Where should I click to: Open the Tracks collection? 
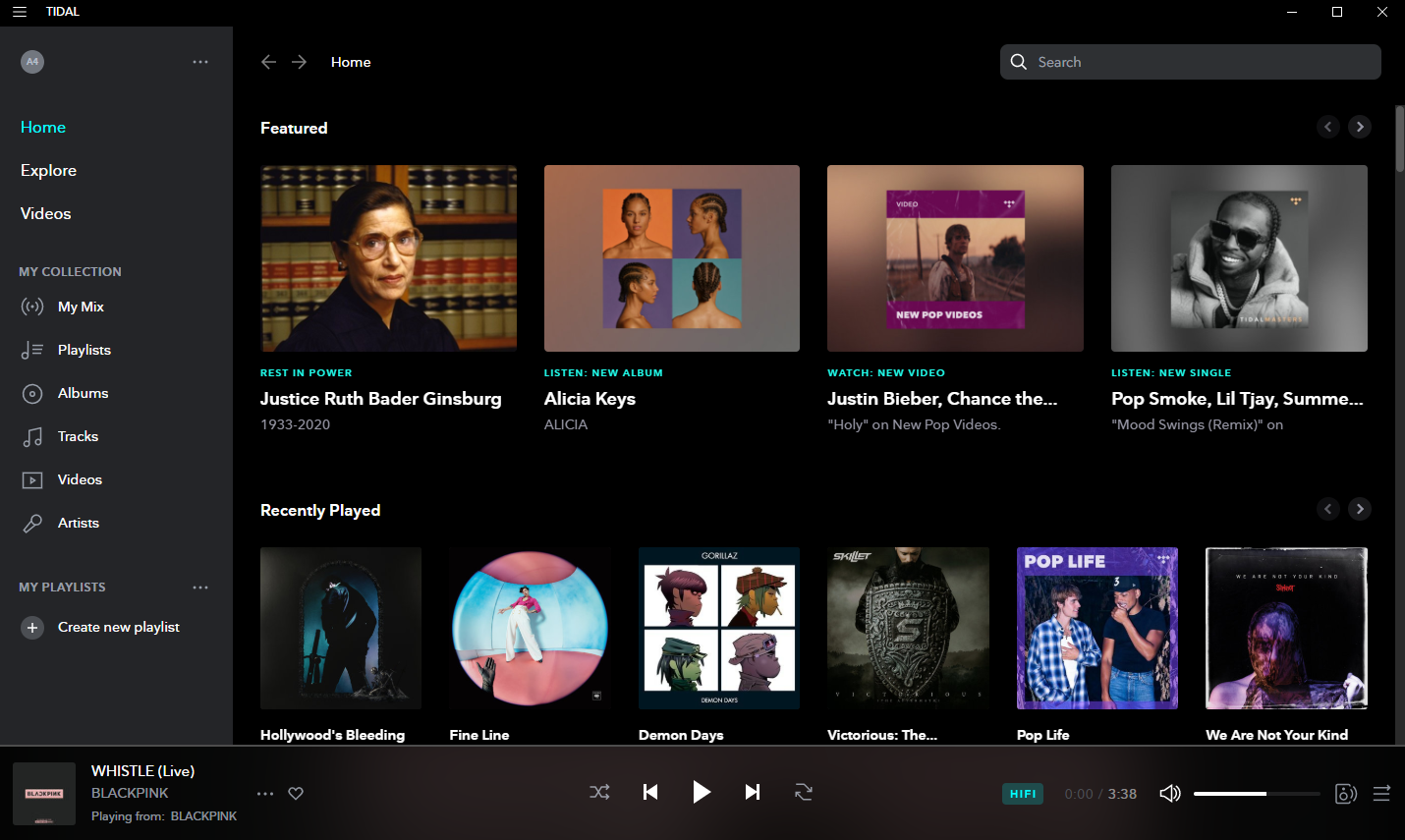coord(79,436)
